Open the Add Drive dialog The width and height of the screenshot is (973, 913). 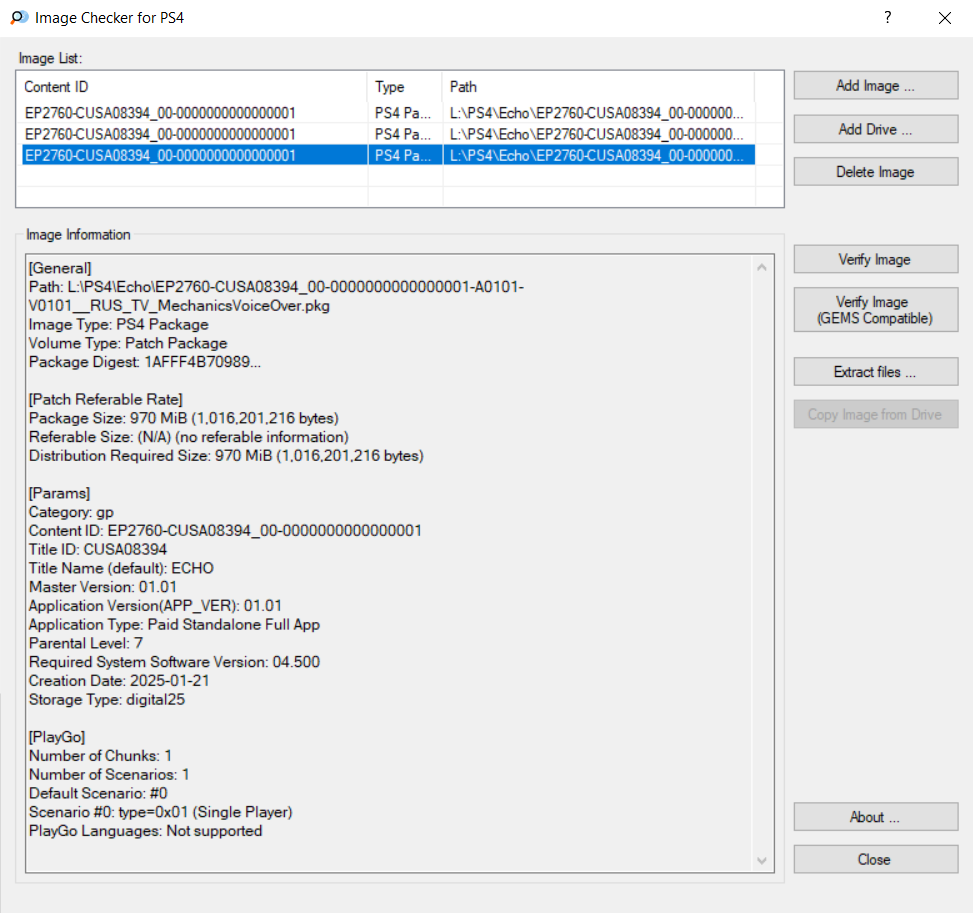pyautogui.click(x=876, y=129)
